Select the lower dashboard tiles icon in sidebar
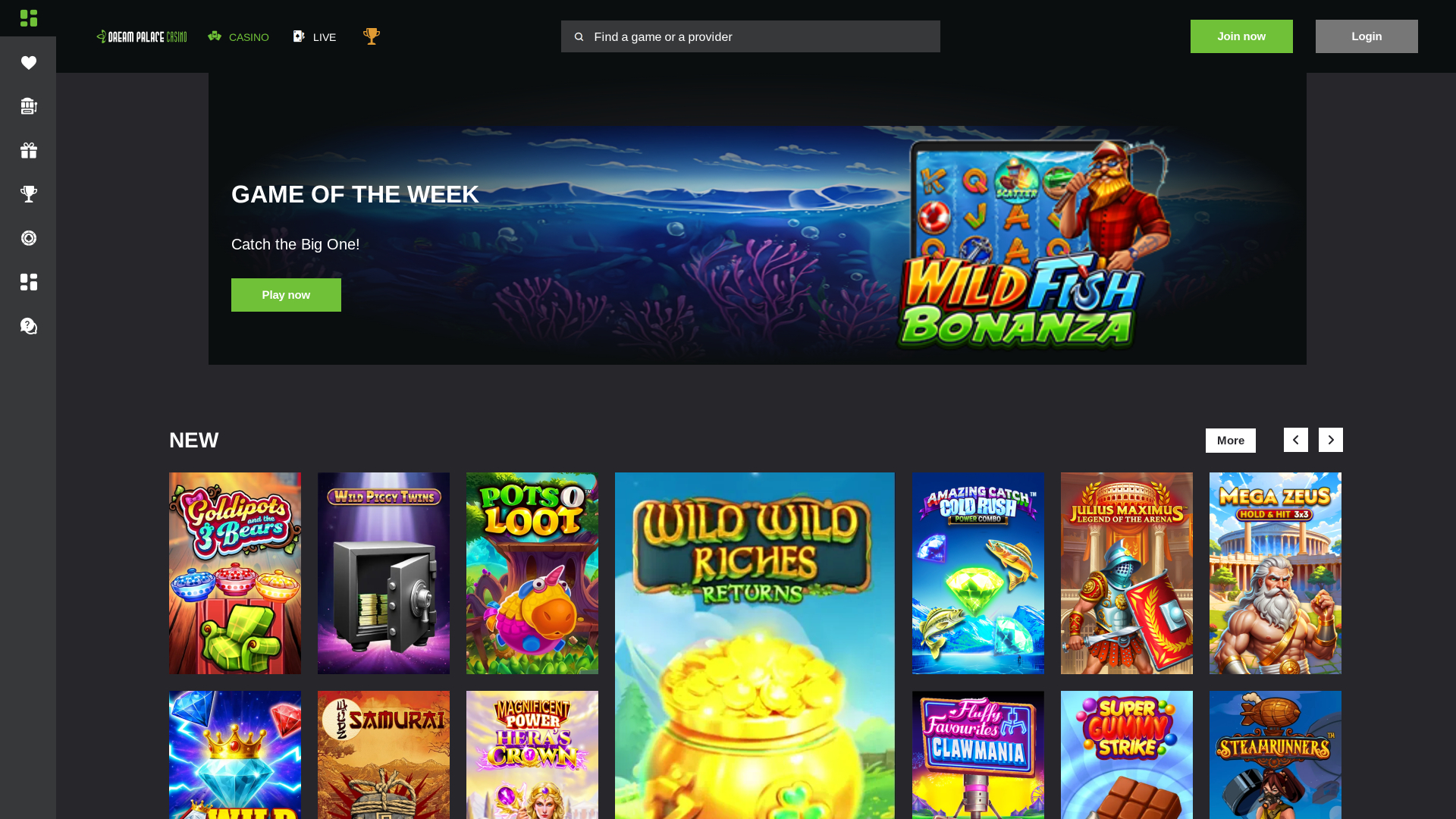This screenshot has height=819, width=1456. click(29, 282)
